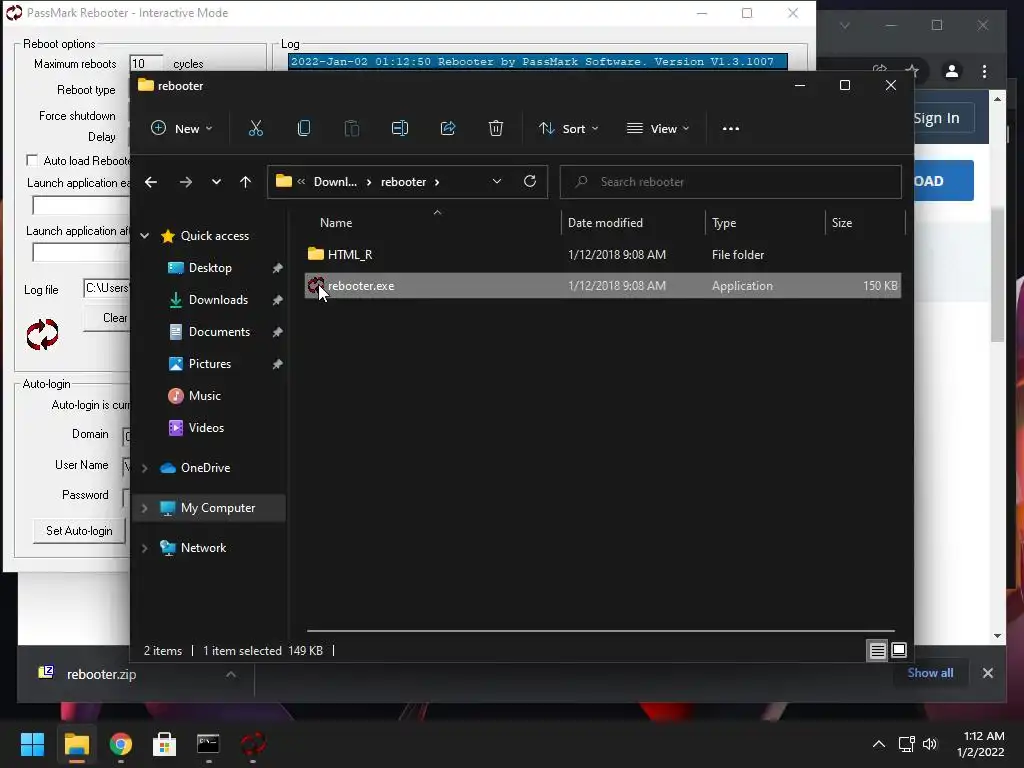Click the Rebooter red arrows logo in PassMark window
This screenshot has height=768, width=1024.
(x=42, y=334)
